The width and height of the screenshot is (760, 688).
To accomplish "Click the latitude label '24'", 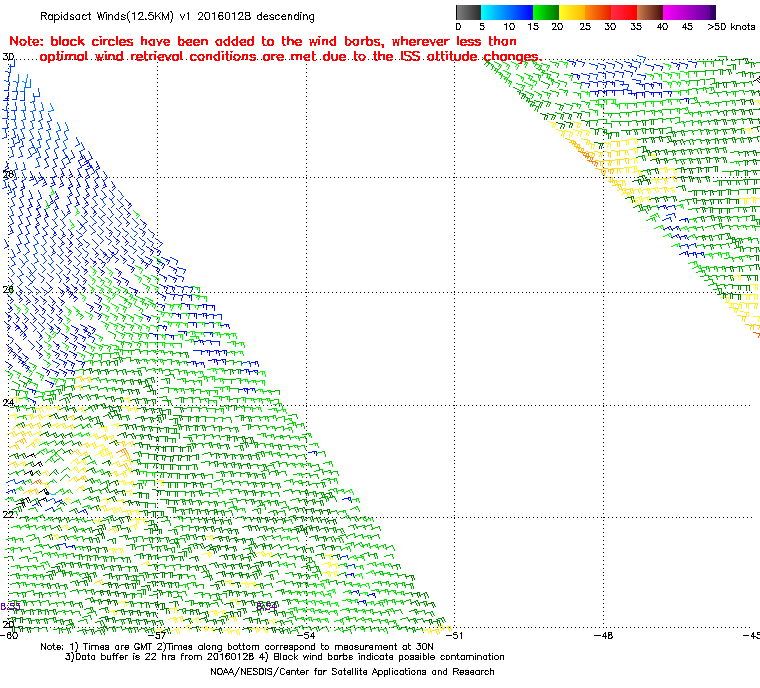I will click(8, 402).
